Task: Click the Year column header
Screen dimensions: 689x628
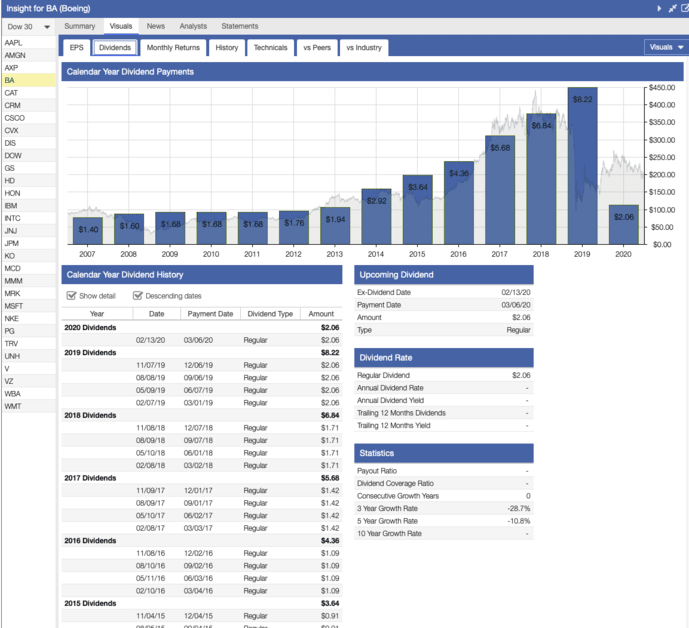Action: (x=97, y=314)
